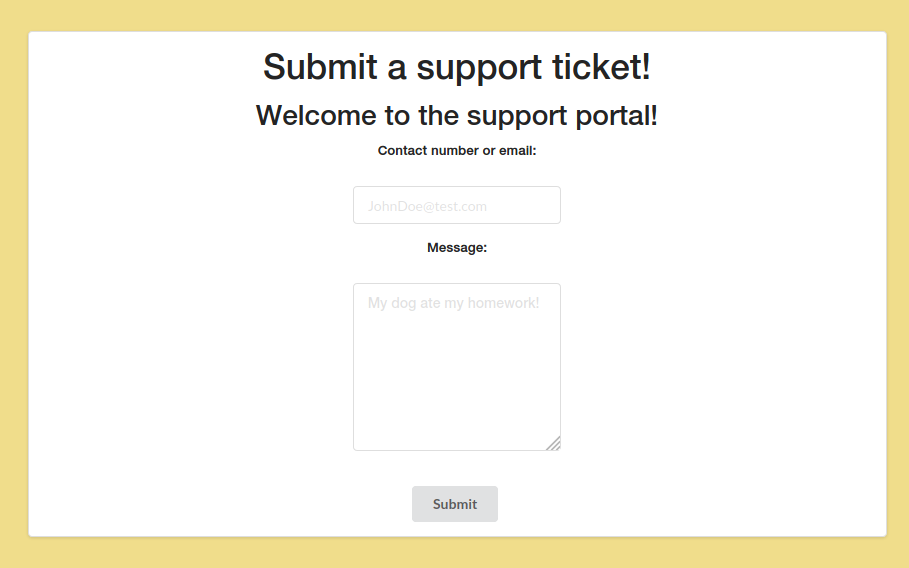The width and height of the screenshot is (909, 568).
Task: Focus the contact number or email field
Action: click(x=457, y=205)
